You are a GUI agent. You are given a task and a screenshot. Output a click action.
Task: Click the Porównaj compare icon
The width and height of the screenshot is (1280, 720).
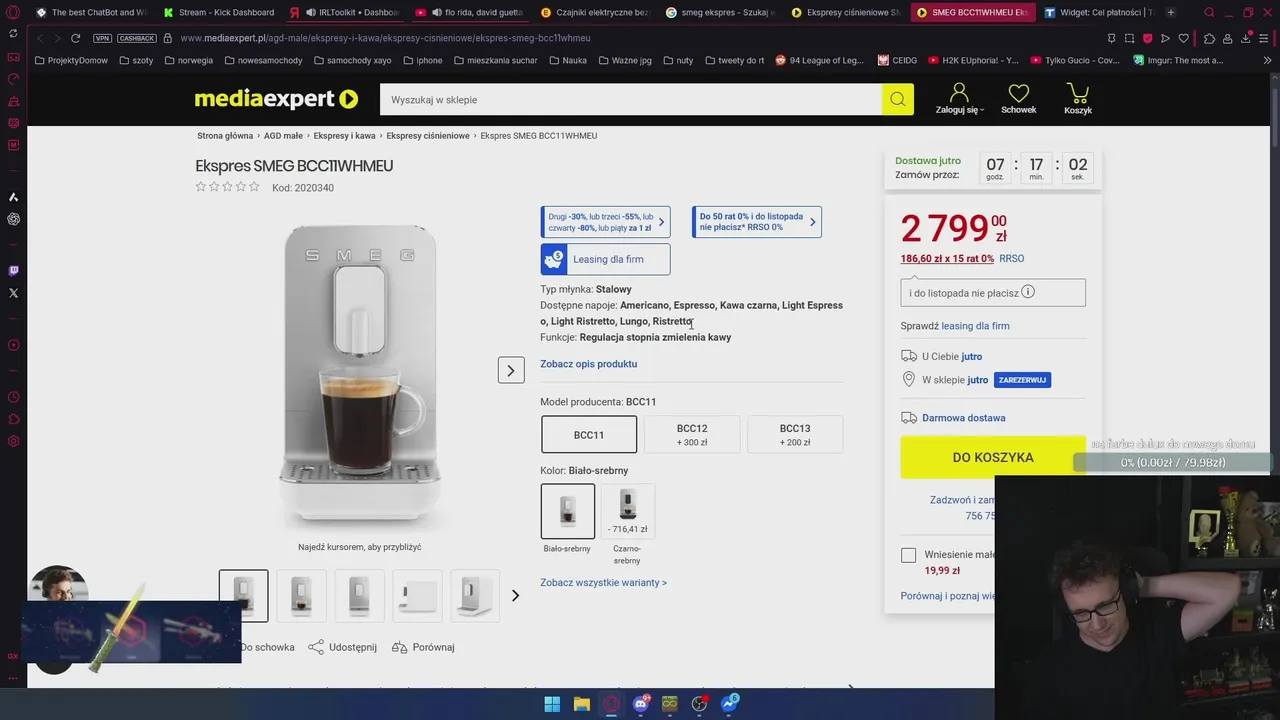pos(399,647)
